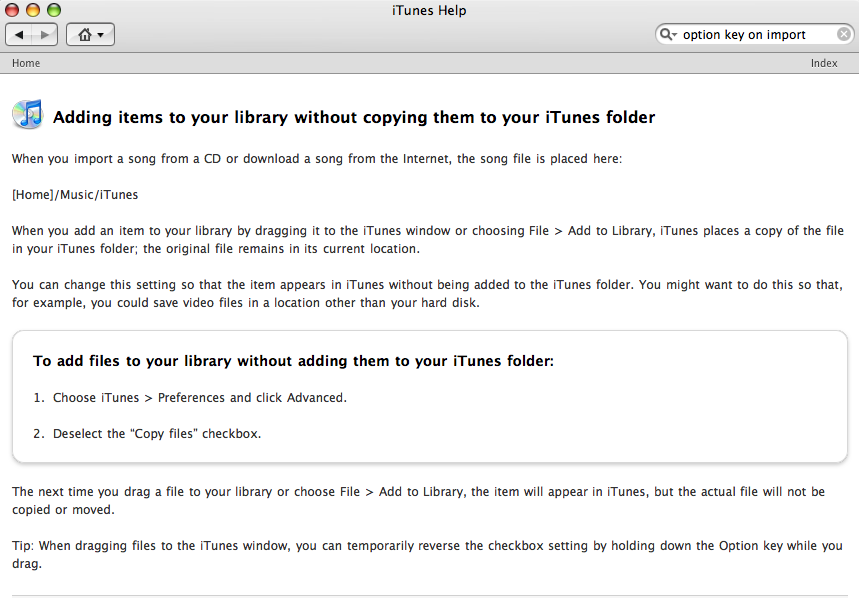
Task: Click into the search field text
Action: pyautogui.click(x=744, y=35)
